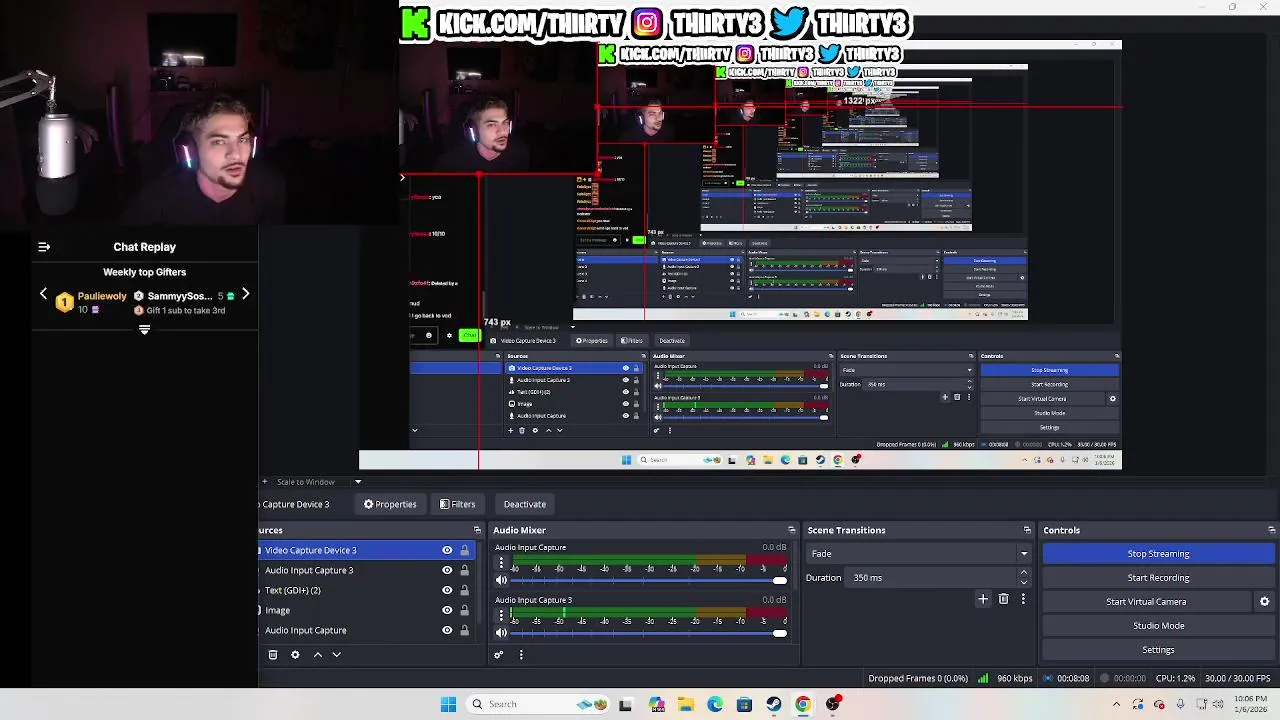The width and height of the screenshot is (1280, 720).
Task: Hide the Image source
Action: point(447,610)
